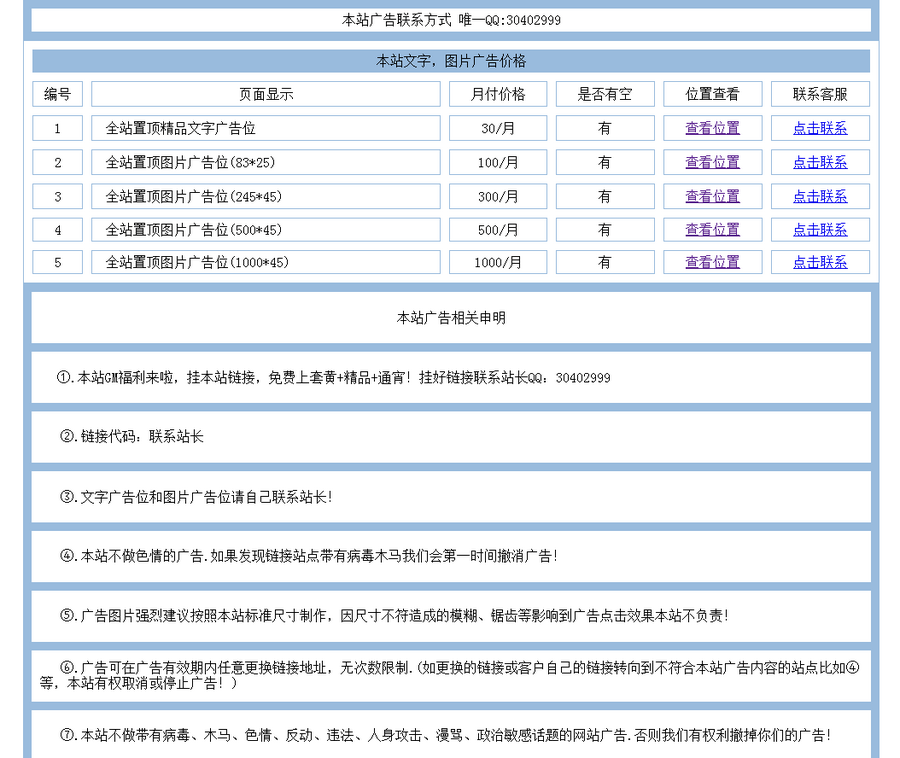Click statement ③ 文字广告位和图片广告位
This screenshot has width=900, height=758.
pyautogui.click(x=451, y=497)
